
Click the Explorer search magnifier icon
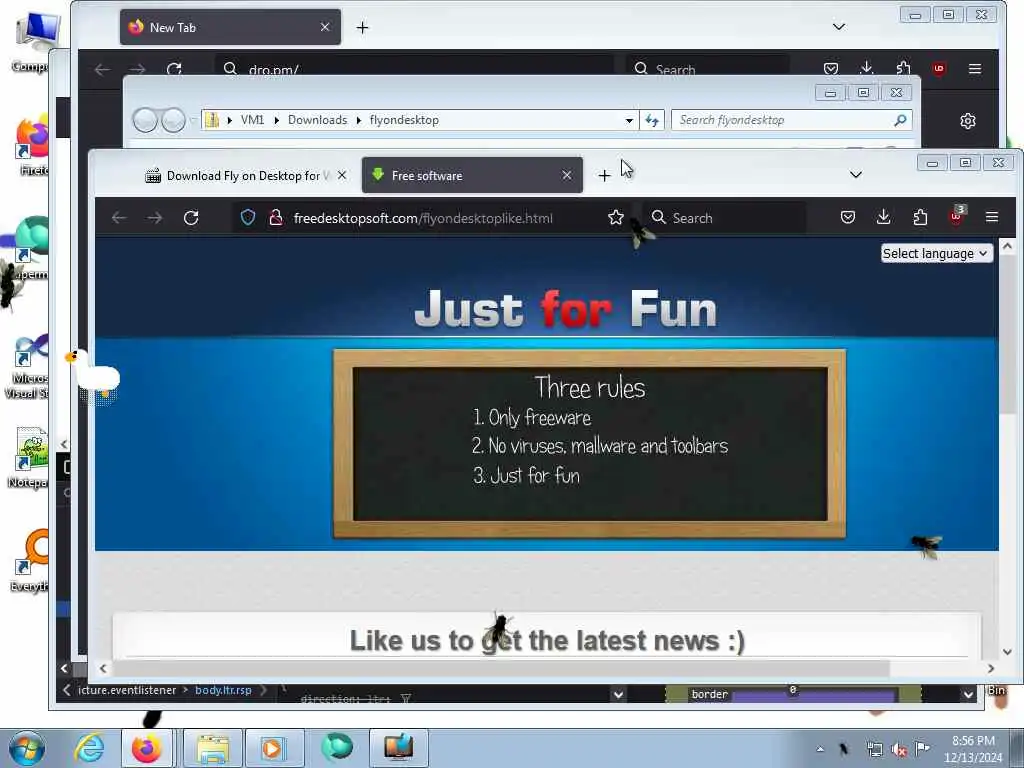[x=900, y=120]
